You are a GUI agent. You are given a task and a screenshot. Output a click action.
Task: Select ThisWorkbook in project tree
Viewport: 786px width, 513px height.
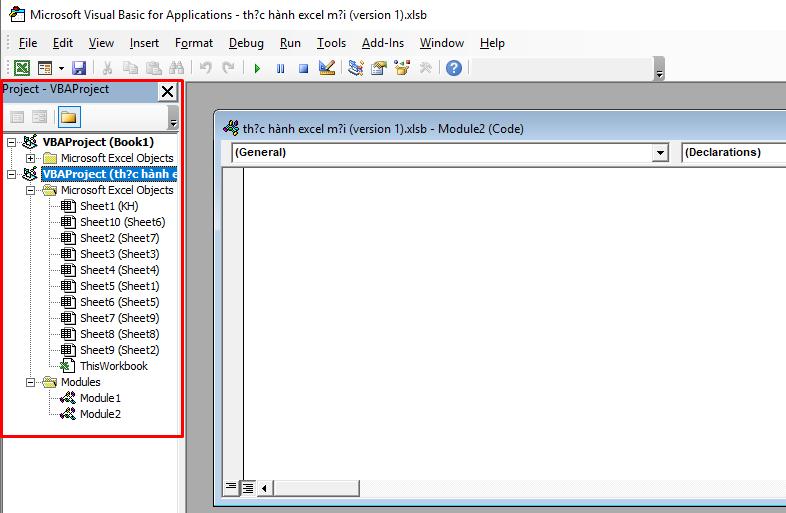point(114,366)
